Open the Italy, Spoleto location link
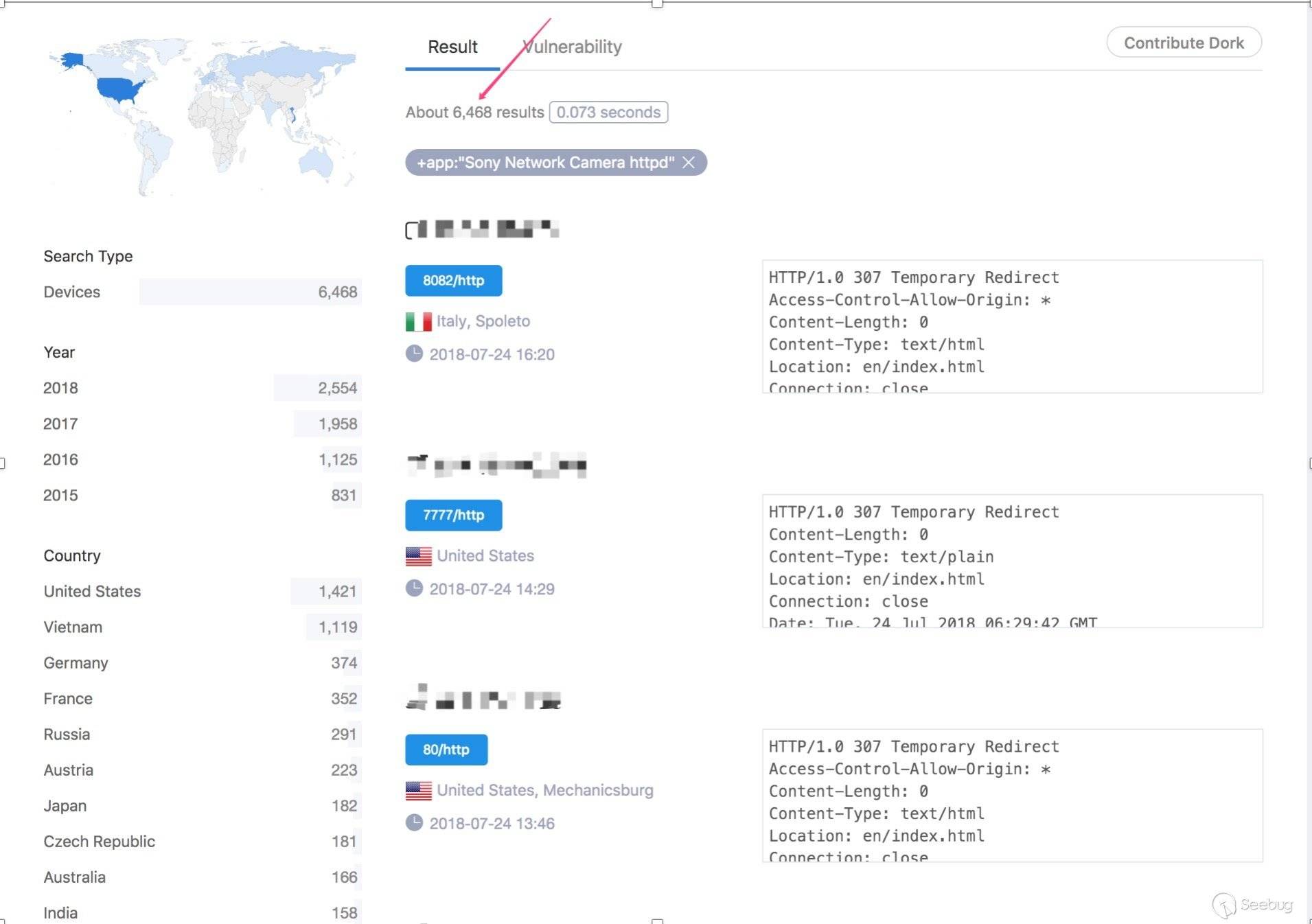 tap(483, 321)
